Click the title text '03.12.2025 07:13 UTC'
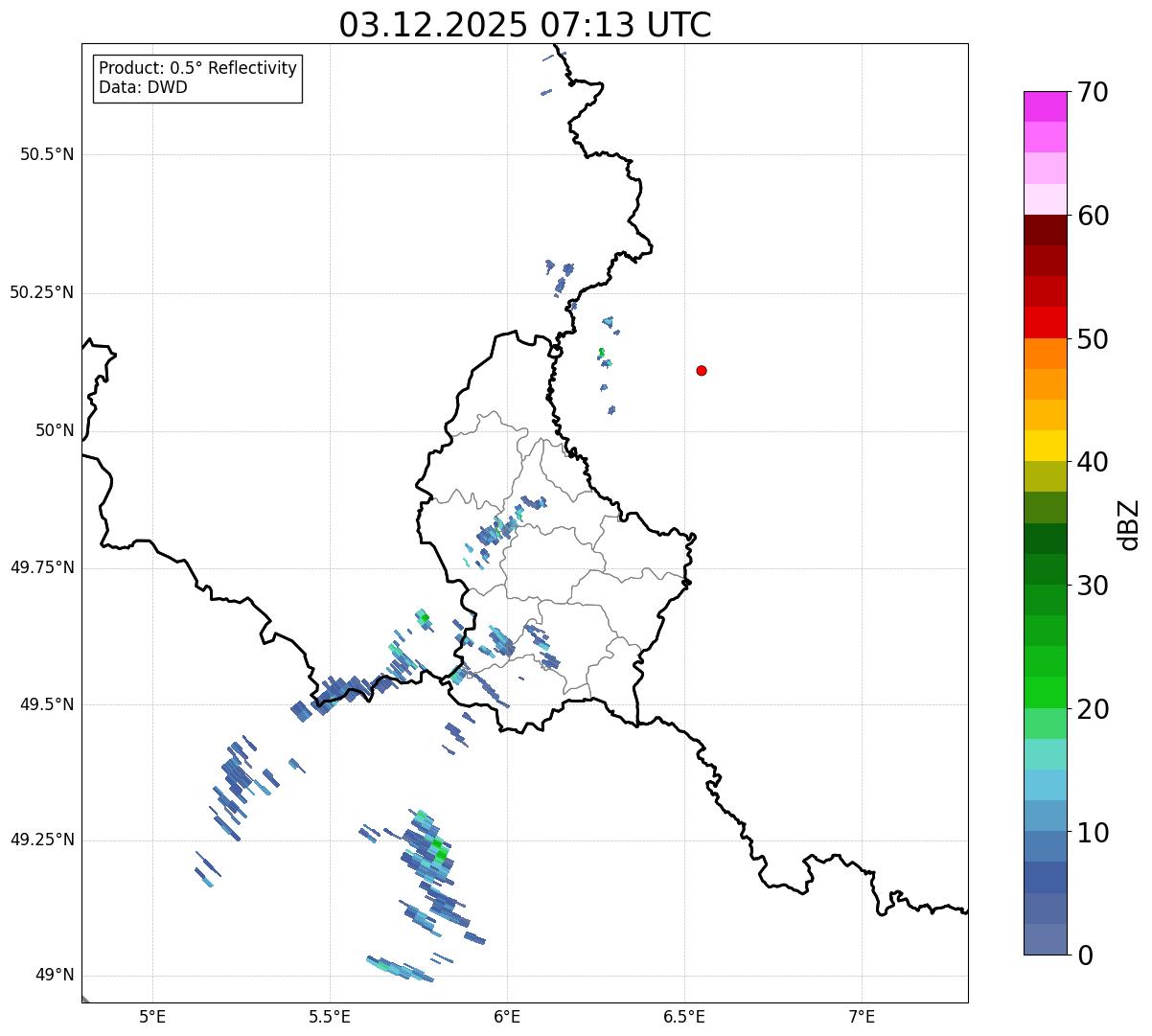This screenshot has height=1036, width=1152. pos(525,25)
